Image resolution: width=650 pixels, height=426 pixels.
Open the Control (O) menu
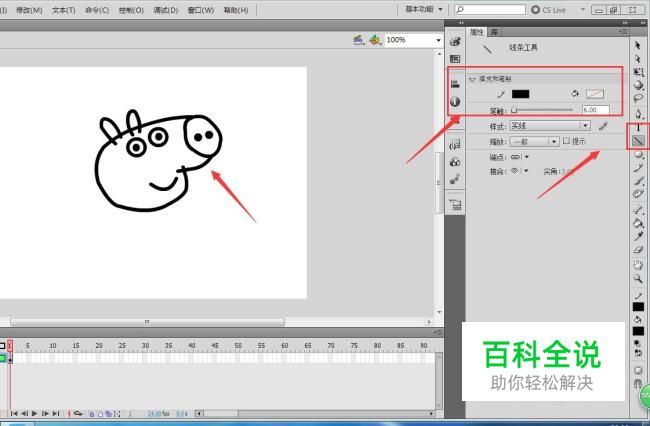[x=131, y=10]
